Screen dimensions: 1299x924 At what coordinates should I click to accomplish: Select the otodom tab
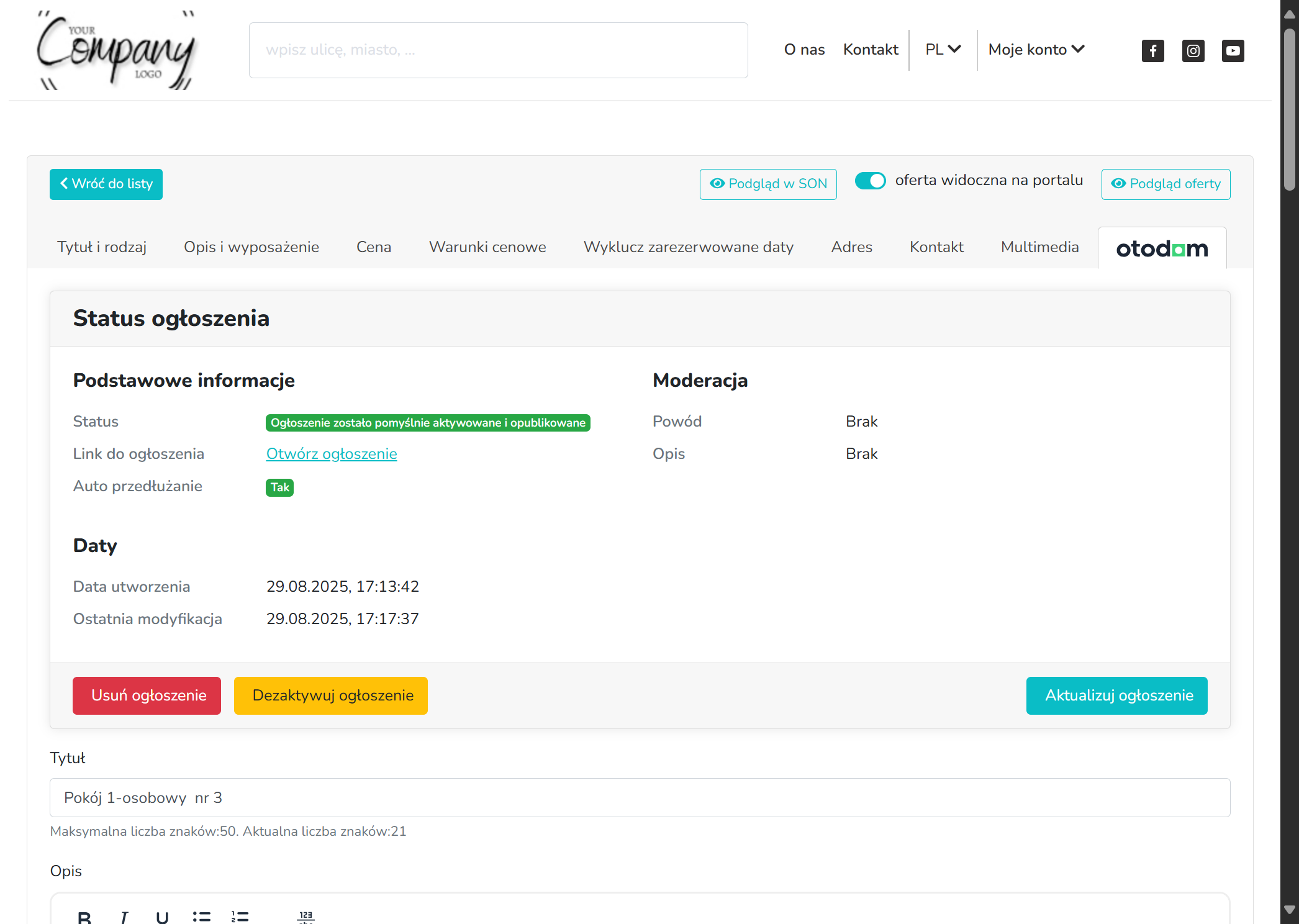[x=1162, y=248]
